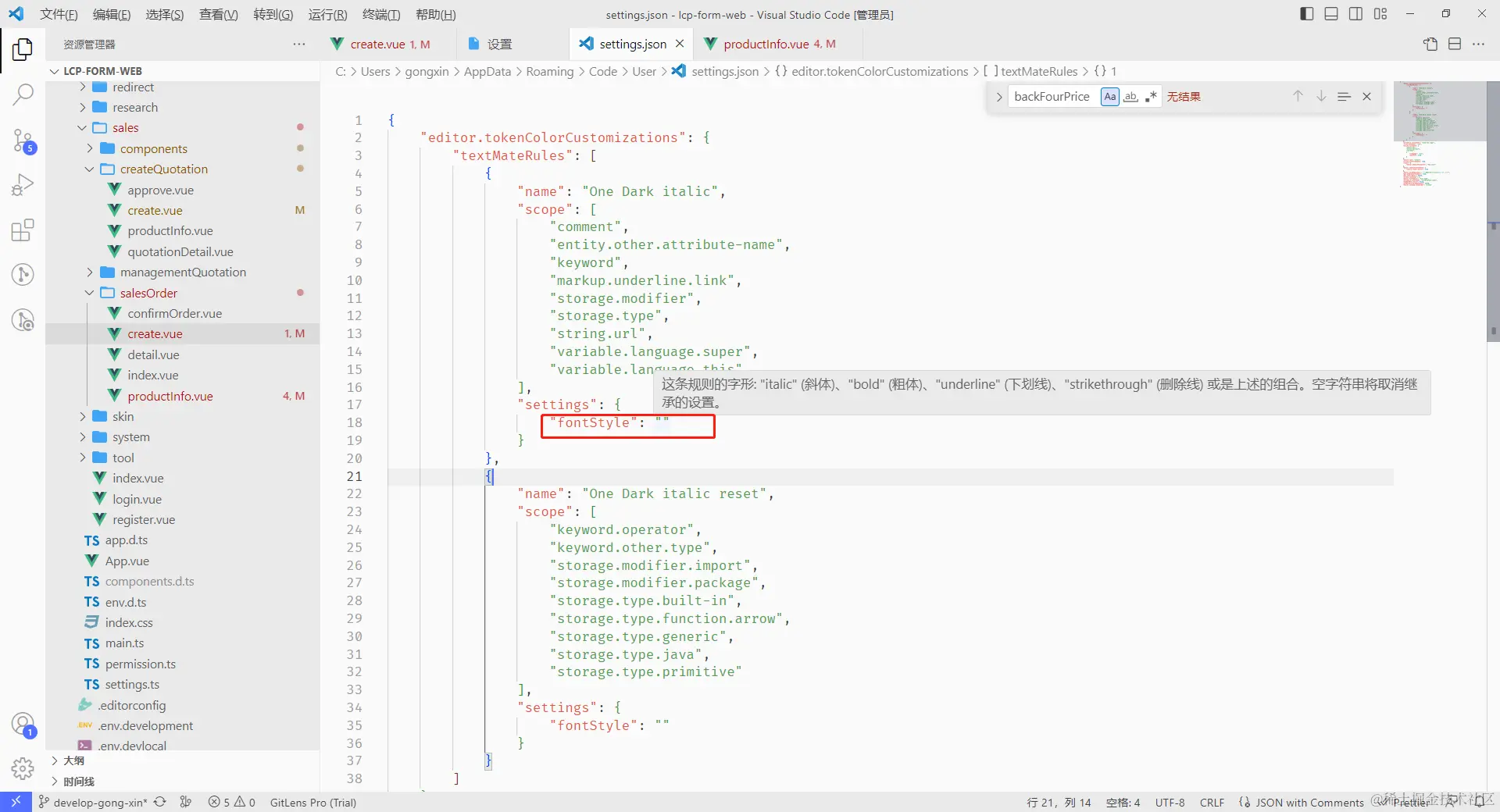Click 空格: 4 indentation setting
Image resolution: width=1500 pixels, height=812 pixels.
tap(1123, 802)
